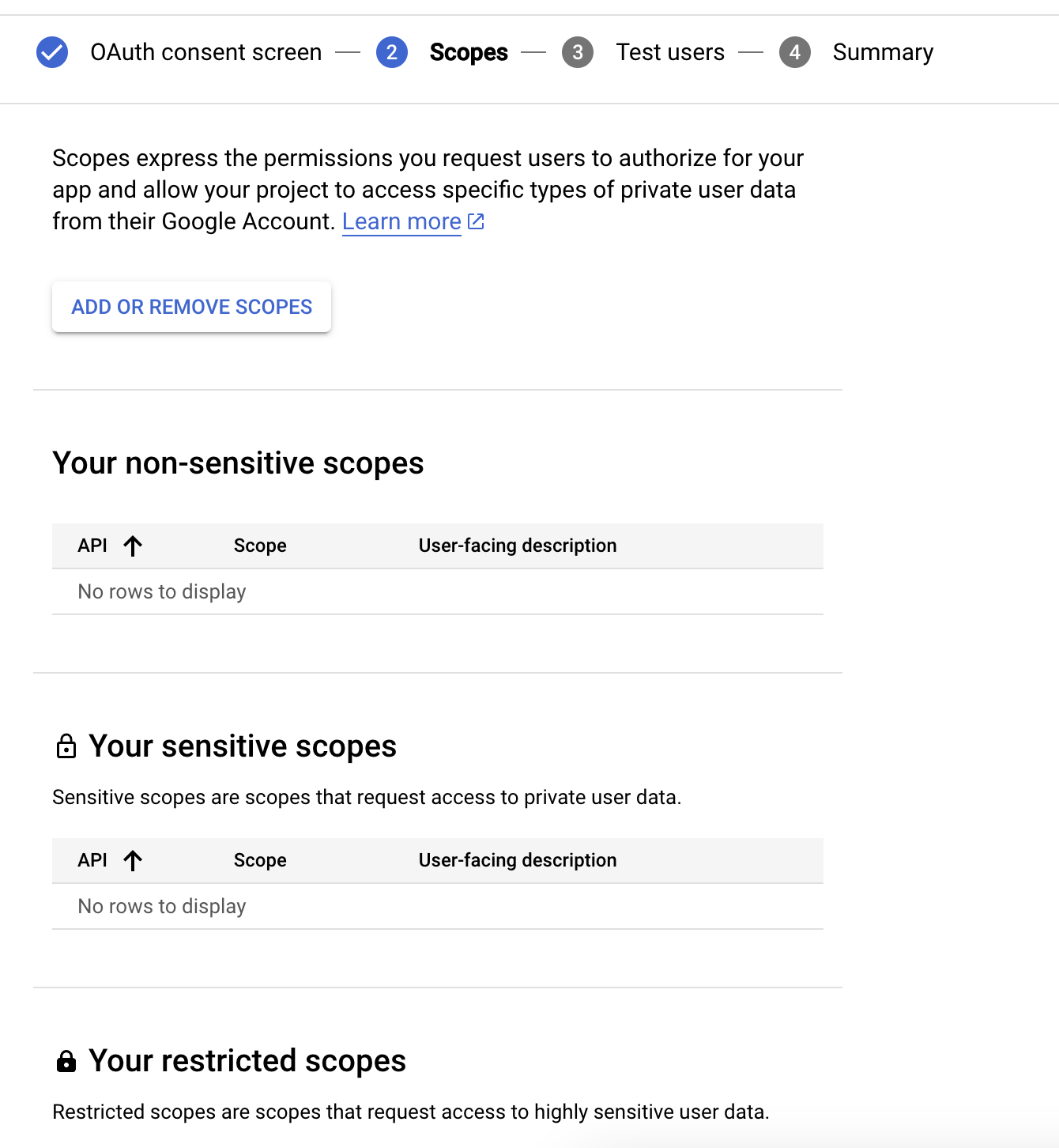Click the API column header in sensitive table

click(92, 860)
